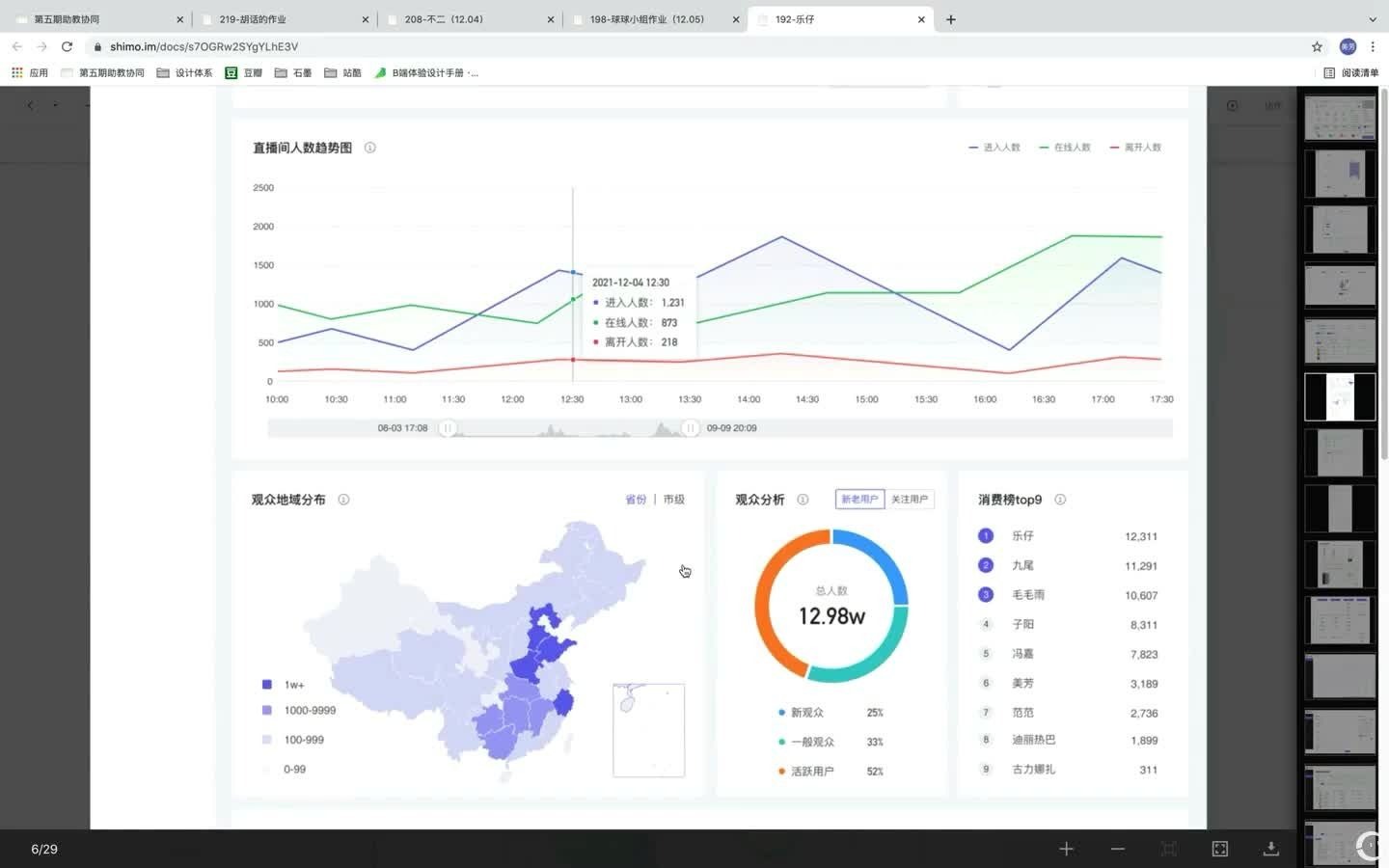Click the rank 8 row 迪丽热巴
Screen dimensions: 1389x868
tap(1068, 741)
